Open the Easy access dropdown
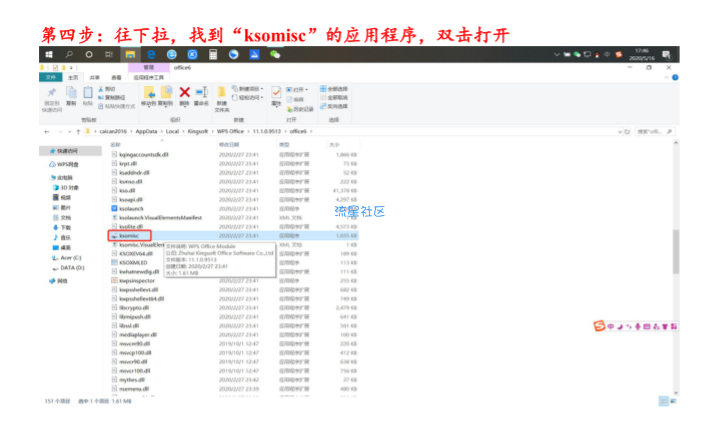Screen dimensions: 719x422 point(248,97)
